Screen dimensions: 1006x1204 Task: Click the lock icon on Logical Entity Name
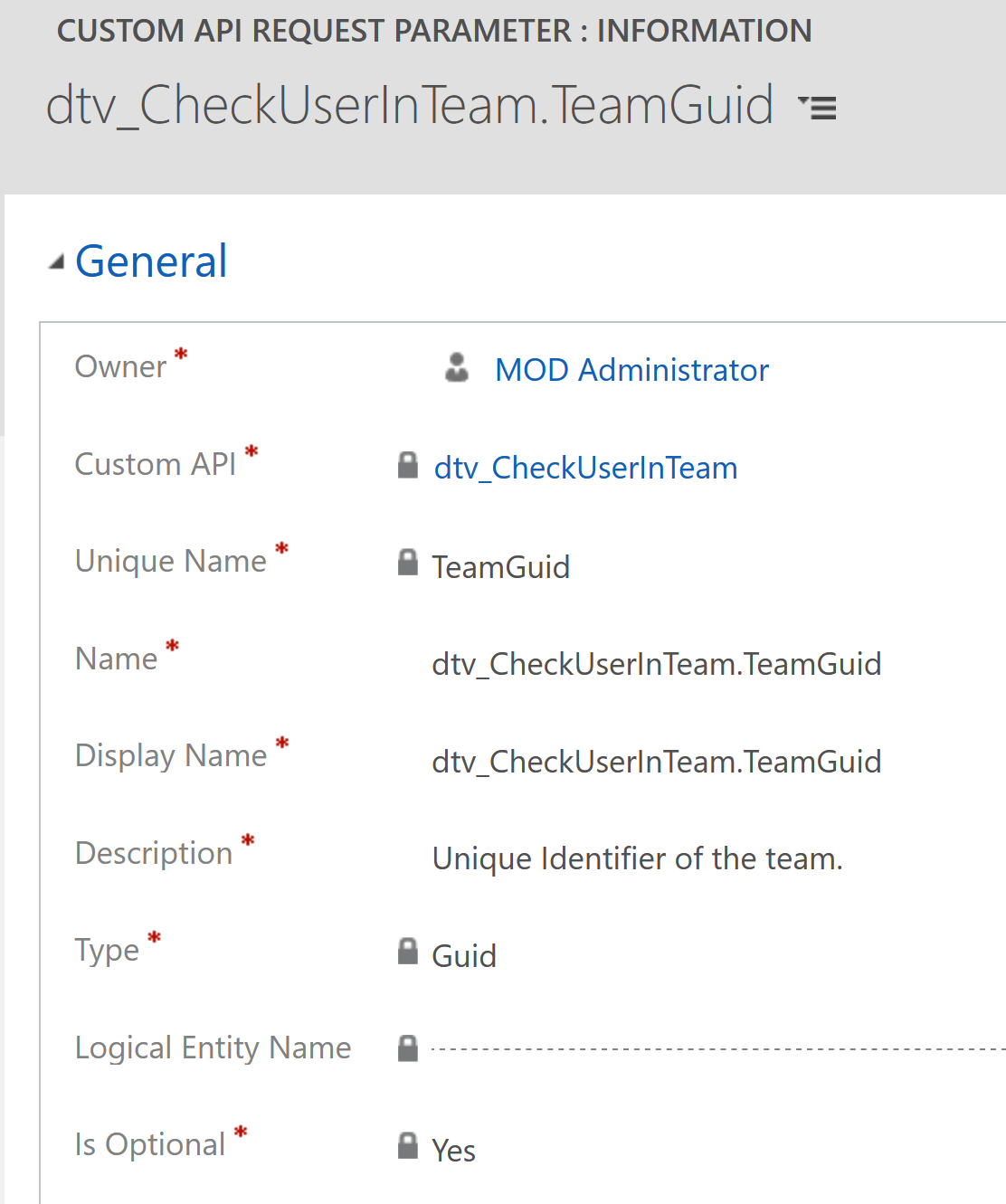(x=406, y=1048)
